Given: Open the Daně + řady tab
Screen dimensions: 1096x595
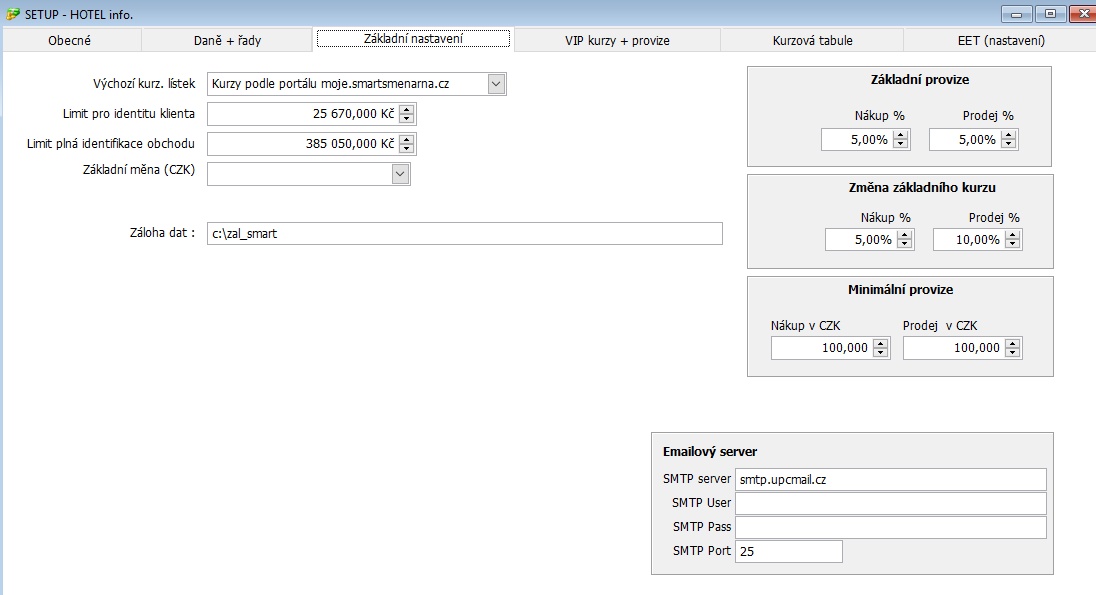Looking at the screenshot, I should tap(227, 41).
